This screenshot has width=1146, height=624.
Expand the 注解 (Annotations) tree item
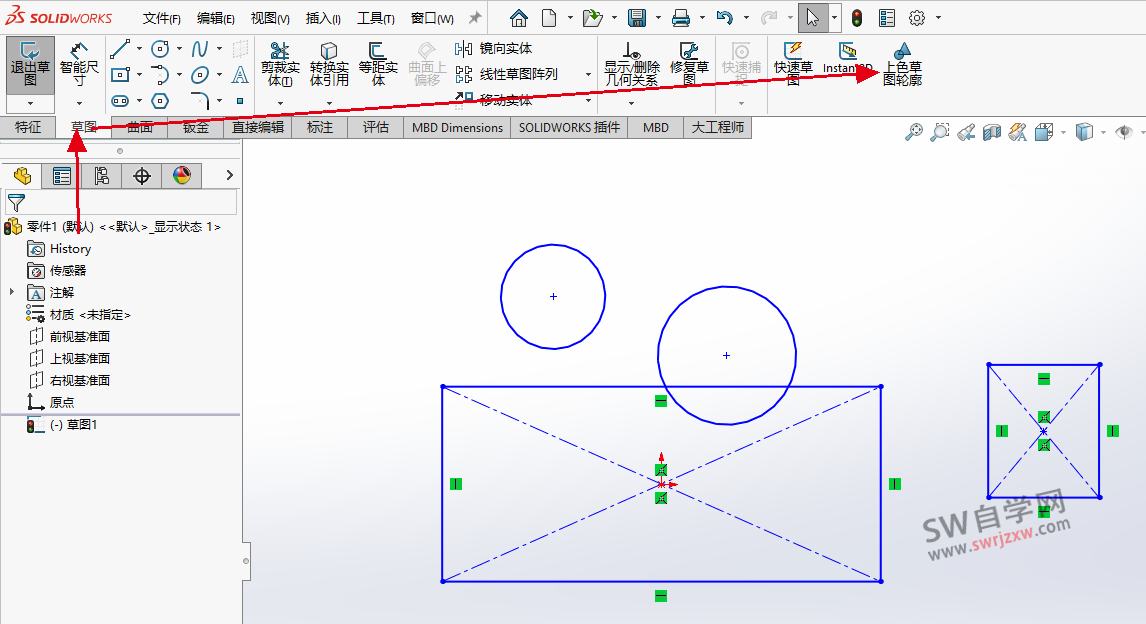click(14, 293)
